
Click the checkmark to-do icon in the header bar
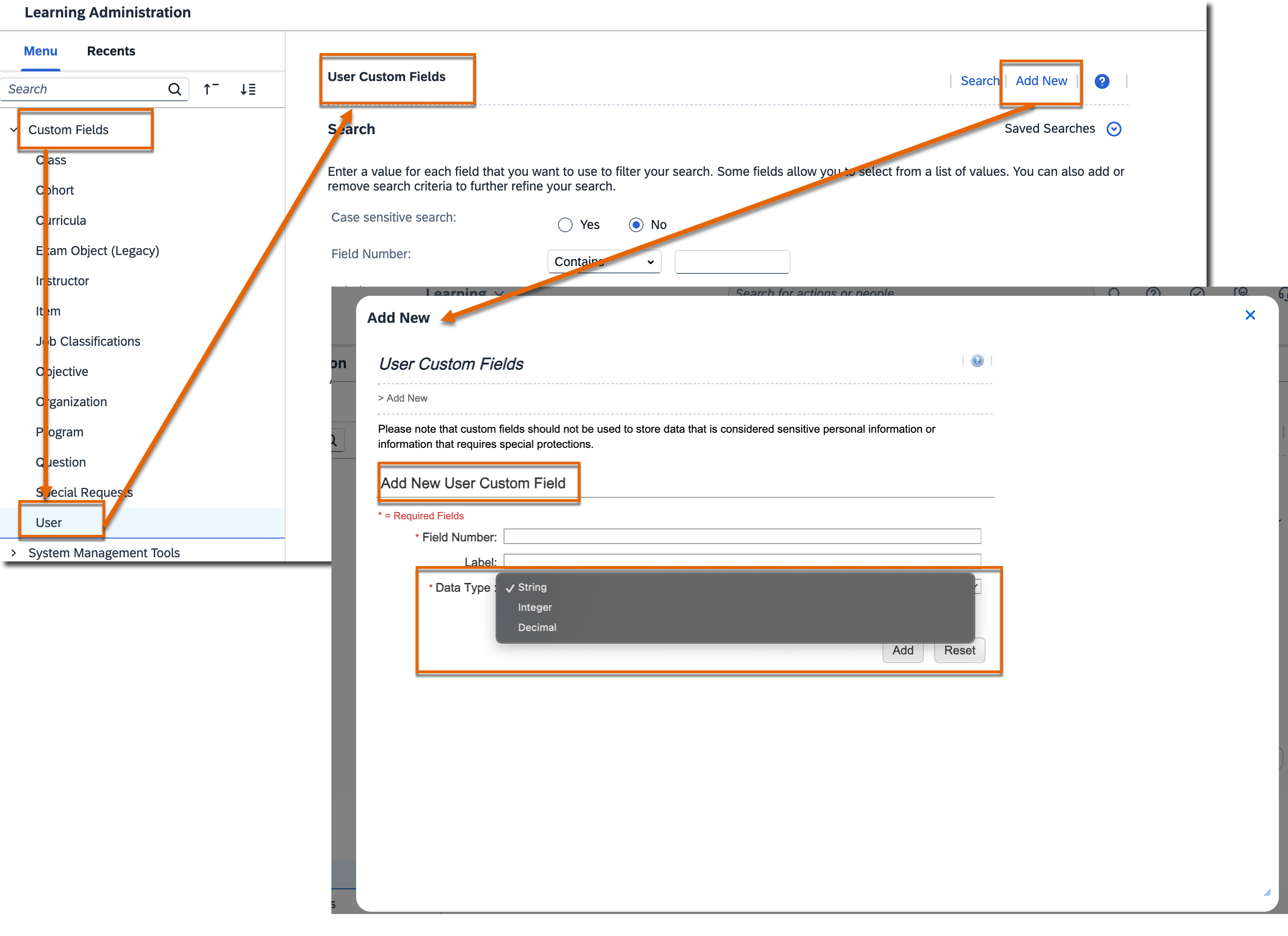tap(1196, 293)
